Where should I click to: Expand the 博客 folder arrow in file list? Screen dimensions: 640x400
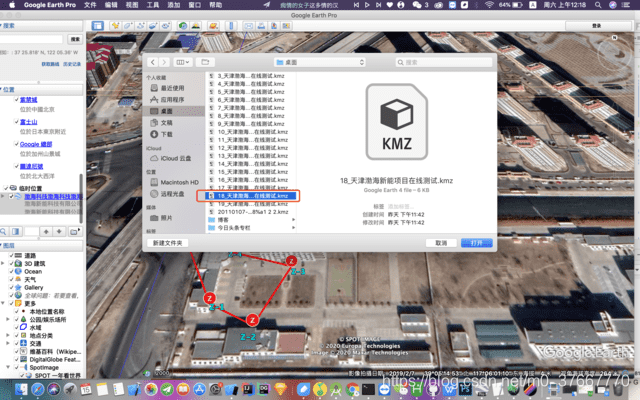(x=293, y=220)
